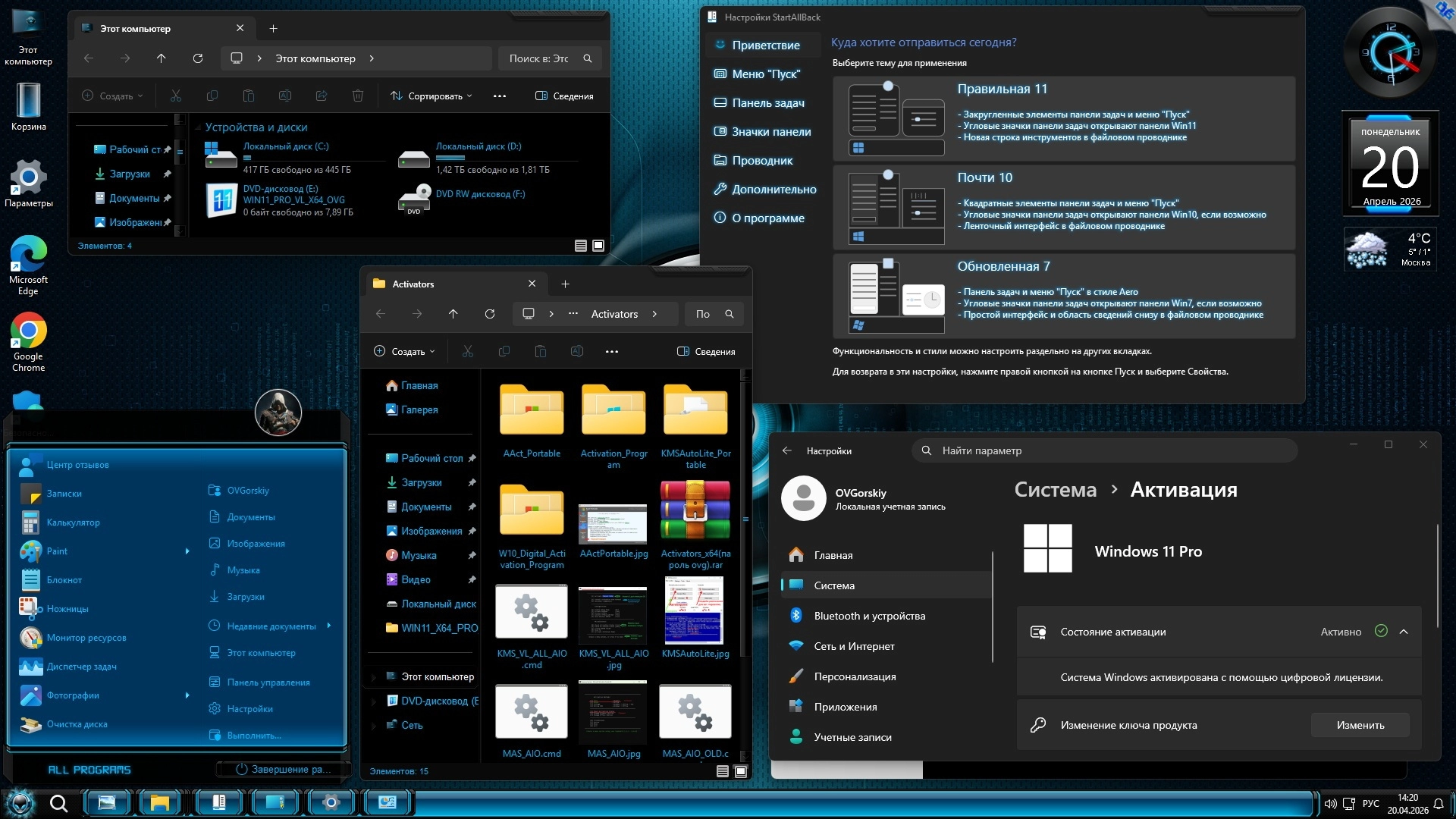
Task: Click the refresh icon in Activators window
Action: coord(490,314)
